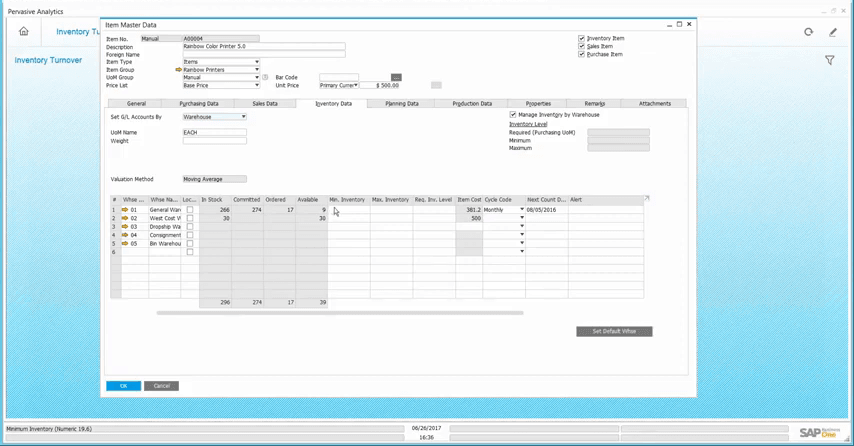Open the Item Type dropdown
This screenshot has width=854, height=446.
(x=257, y=62)
